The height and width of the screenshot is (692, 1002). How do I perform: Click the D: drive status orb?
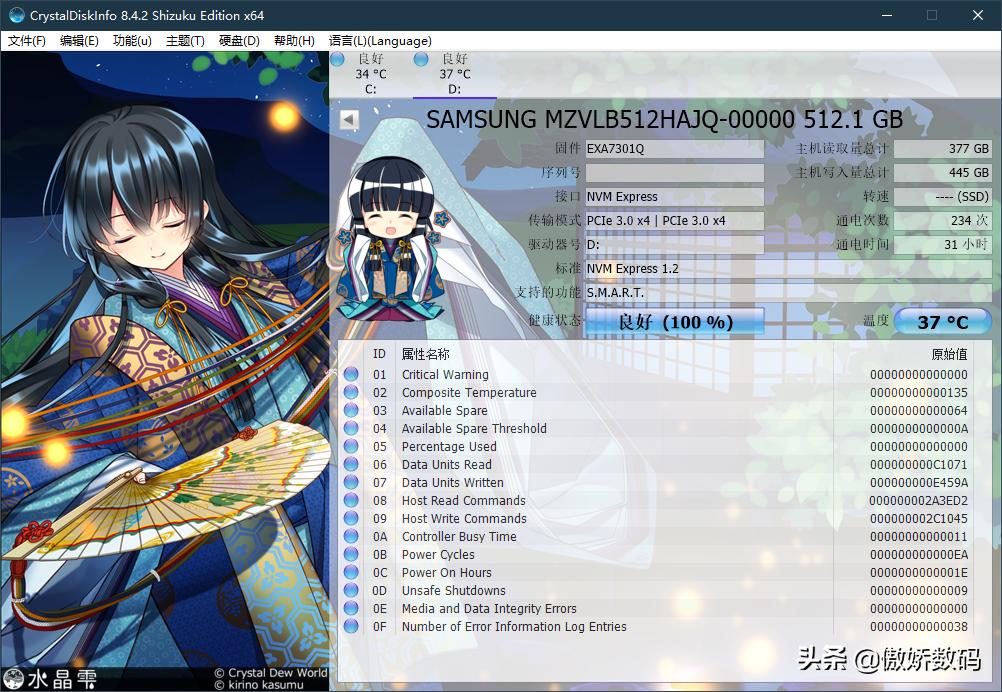(421, 60)
